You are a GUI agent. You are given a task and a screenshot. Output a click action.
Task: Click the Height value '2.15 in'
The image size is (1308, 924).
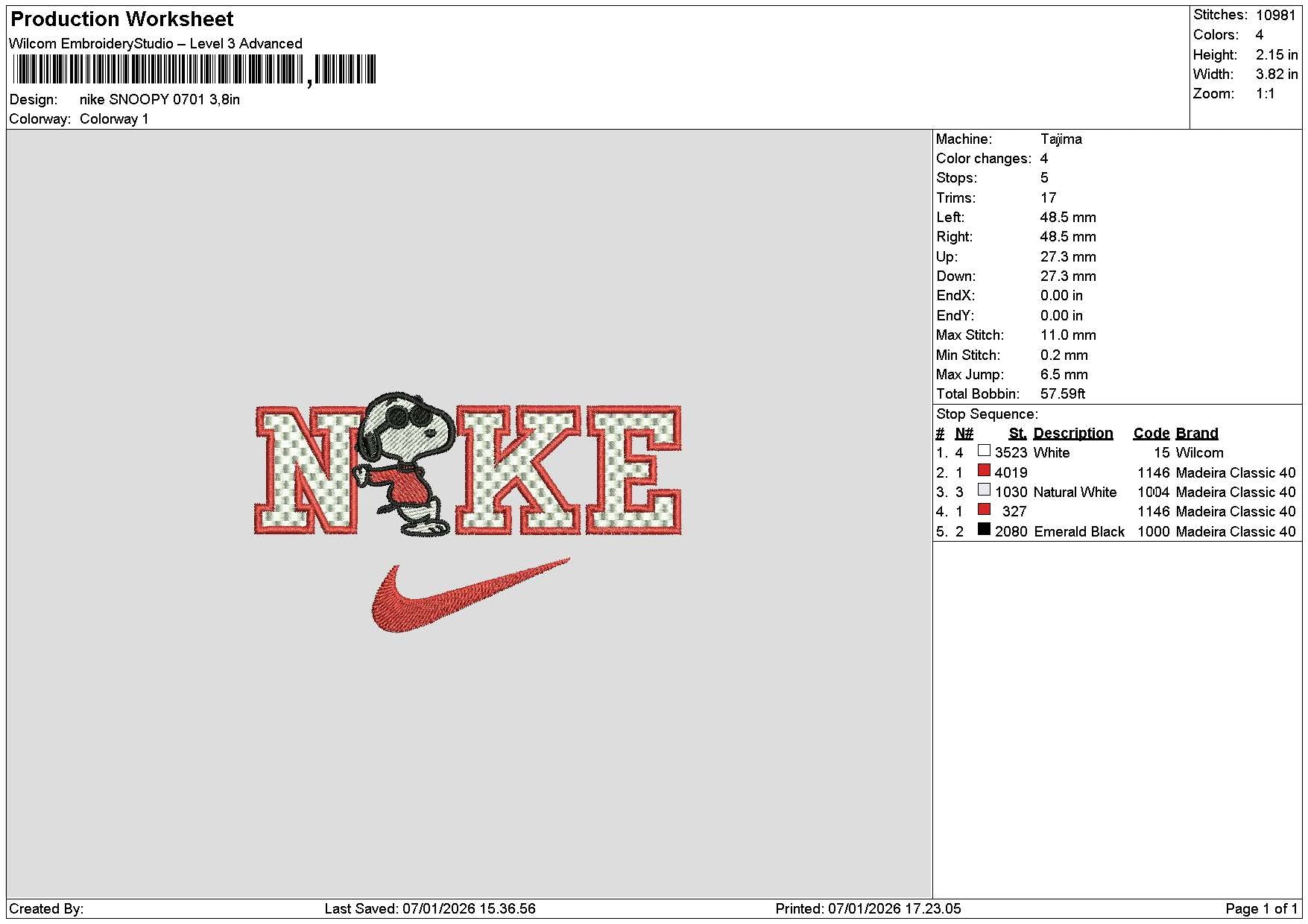[1277, 54]
